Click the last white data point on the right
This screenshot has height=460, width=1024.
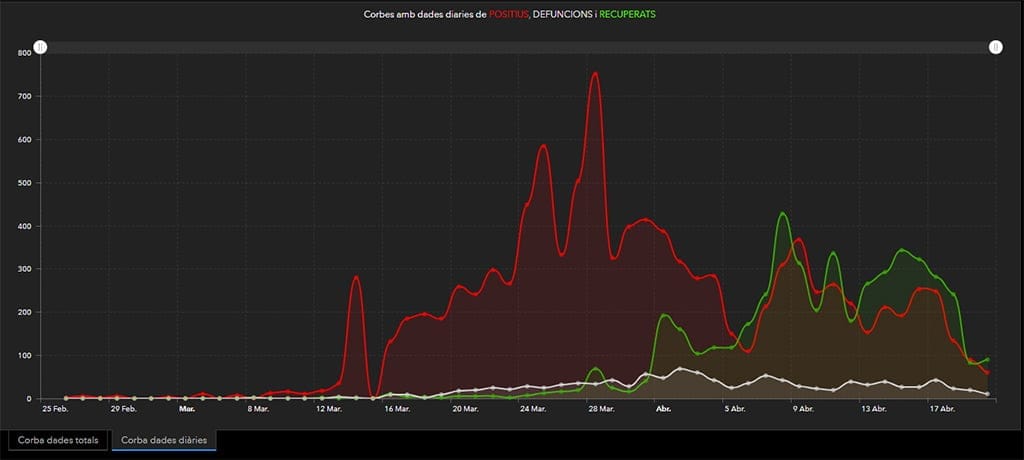988,394
